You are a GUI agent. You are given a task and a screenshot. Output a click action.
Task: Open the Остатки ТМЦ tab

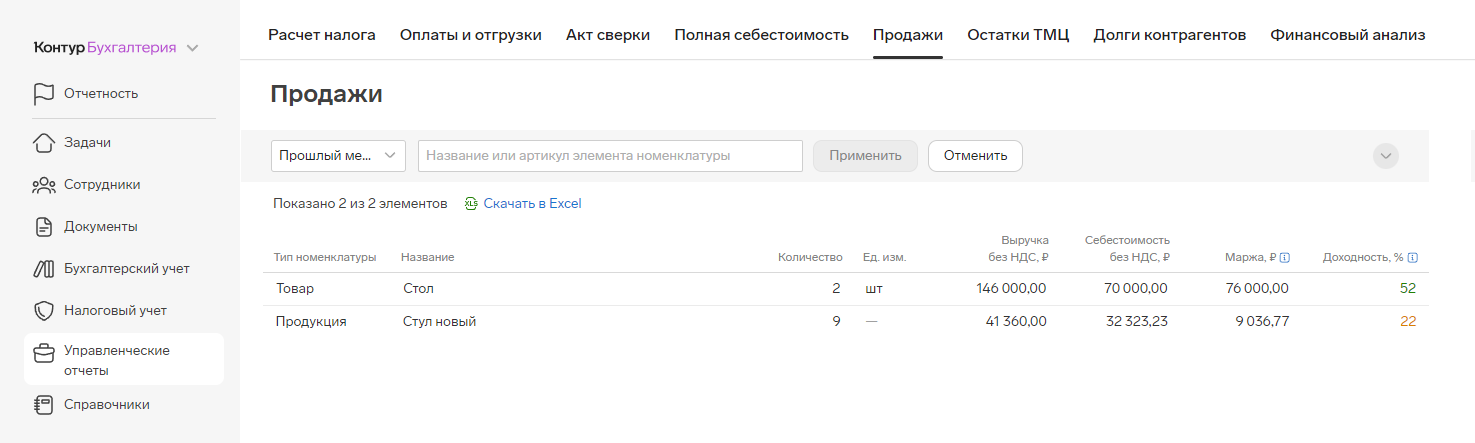pos(1018,35)
